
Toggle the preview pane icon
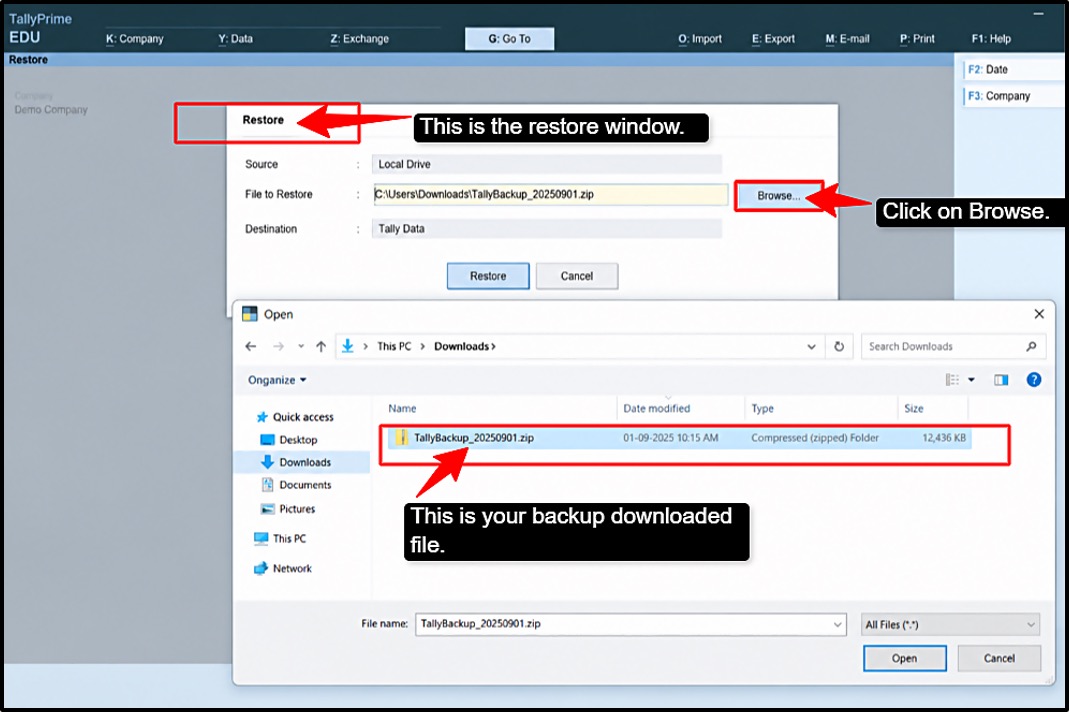pos(1001,380)
